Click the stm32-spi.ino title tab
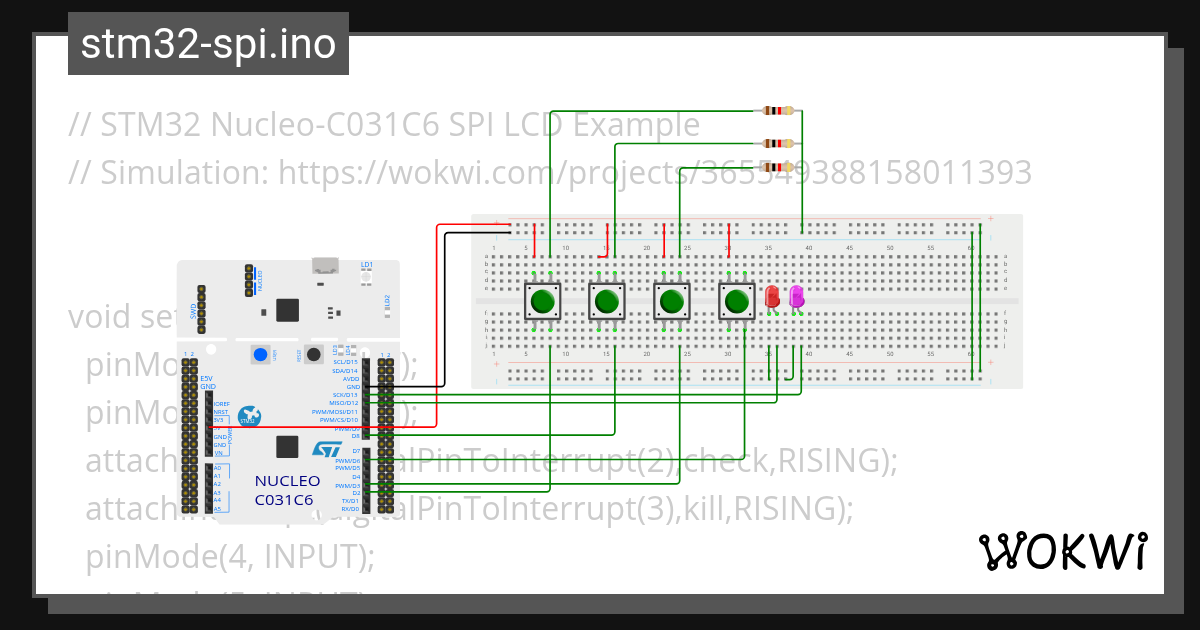The height and width of the screenshot is (630, 1200). (208, 43)
